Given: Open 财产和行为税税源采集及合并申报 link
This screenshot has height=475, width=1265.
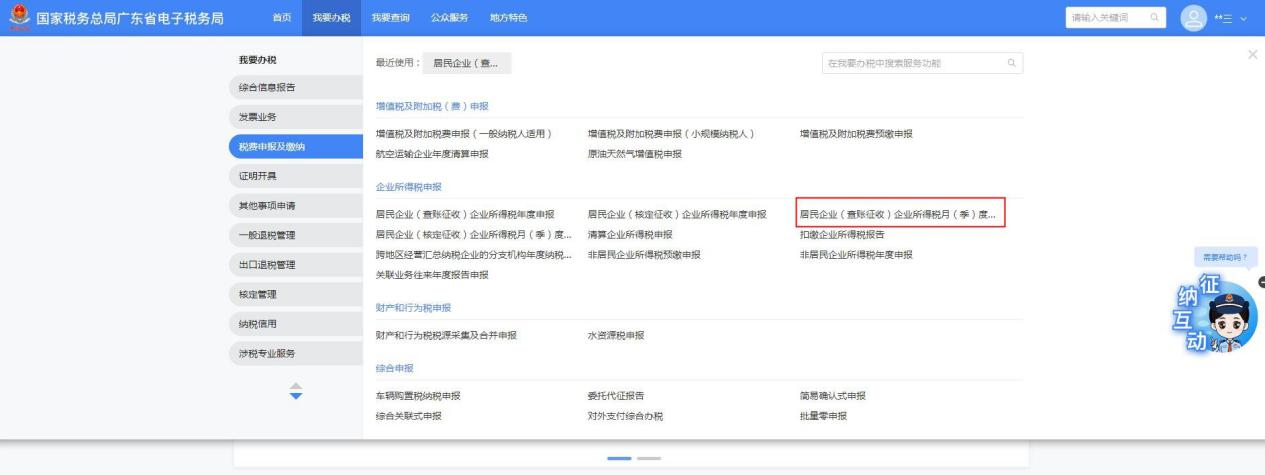Looking at the screenshot, I should point(446,335).
